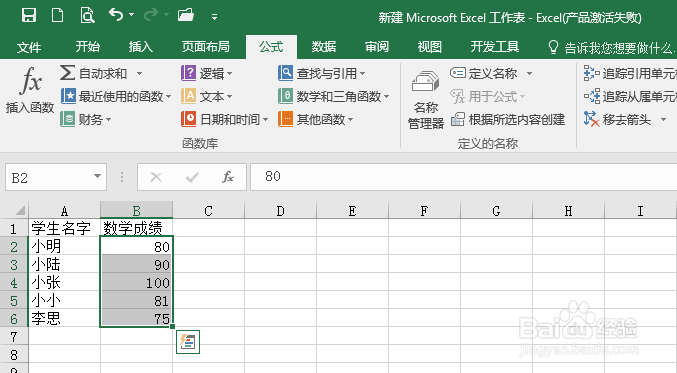Click the 用于公式 button
This screenshot has width=677, height=373.
click(x=487, y=96)
